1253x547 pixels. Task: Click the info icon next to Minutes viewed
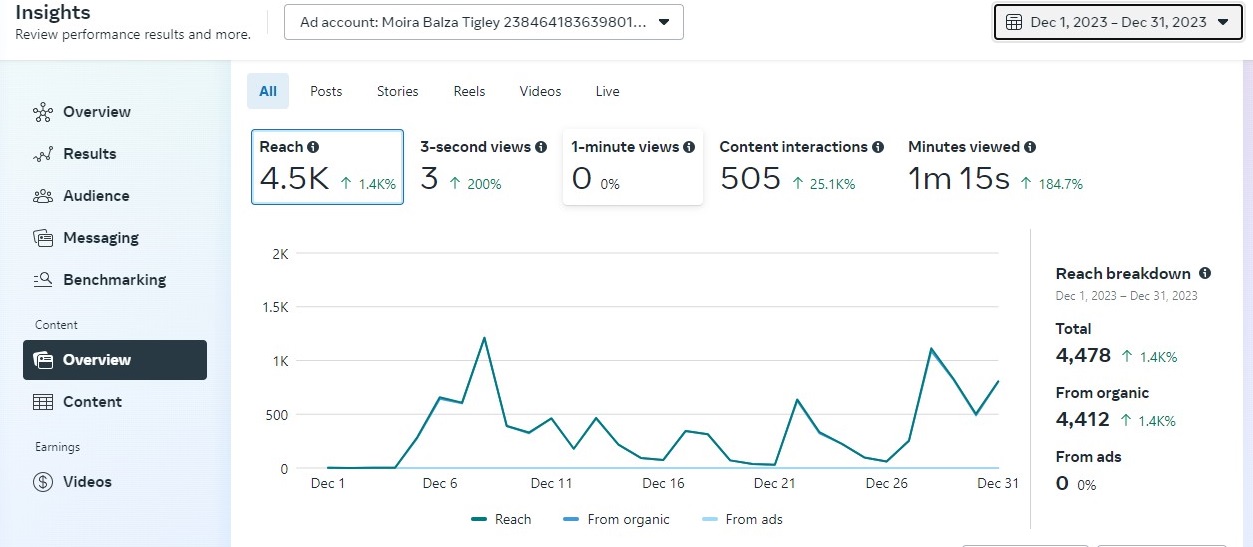click(1030, 147)
